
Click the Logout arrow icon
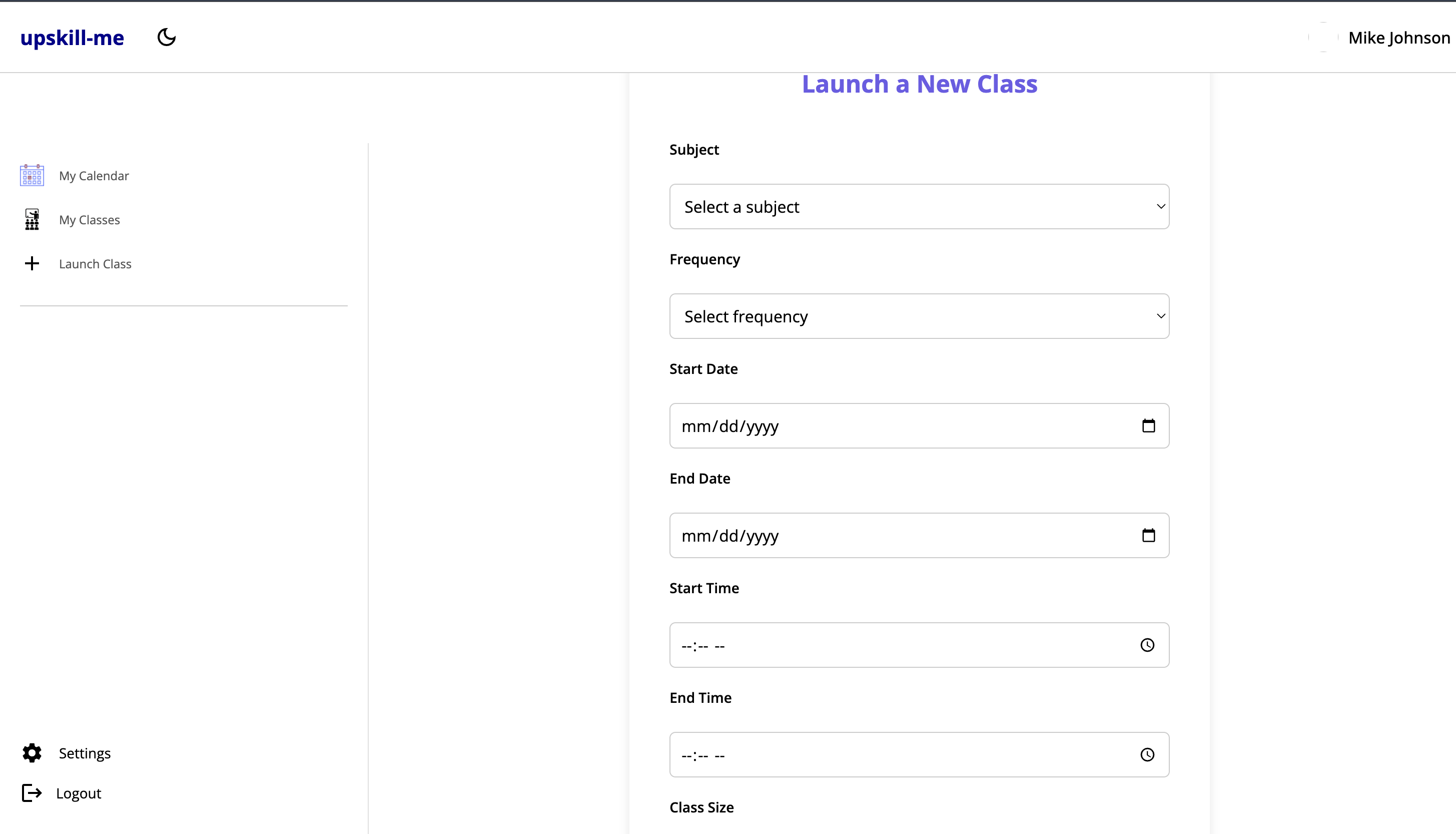click(x=32, y=793)
